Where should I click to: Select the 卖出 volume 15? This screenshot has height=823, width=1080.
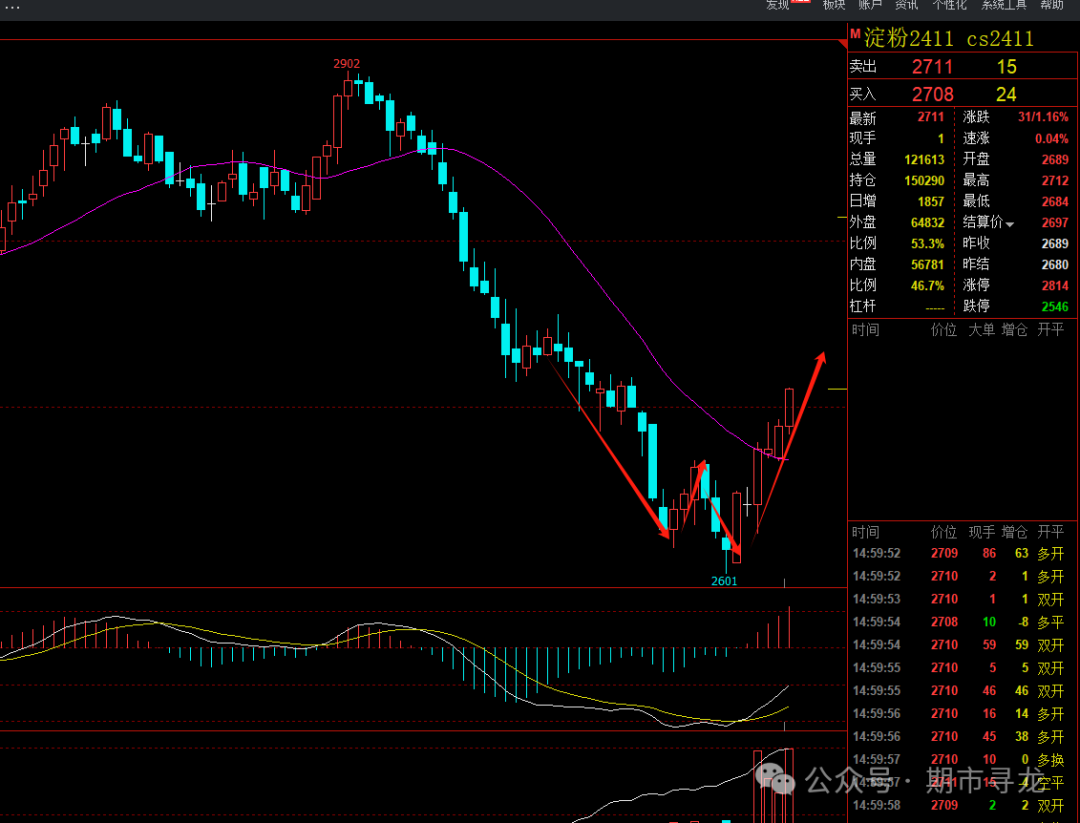(1006, 67)
